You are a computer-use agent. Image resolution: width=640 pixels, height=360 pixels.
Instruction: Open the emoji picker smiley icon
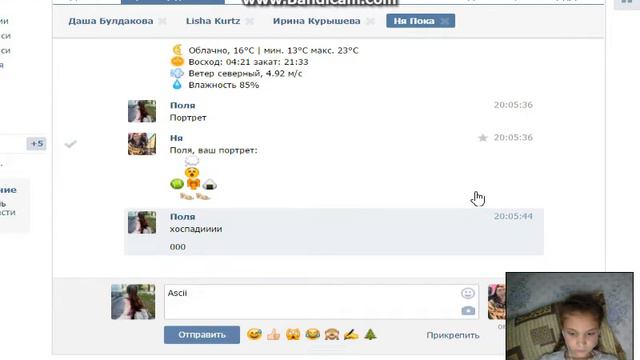pyautogui.click(x=468, y=293)
